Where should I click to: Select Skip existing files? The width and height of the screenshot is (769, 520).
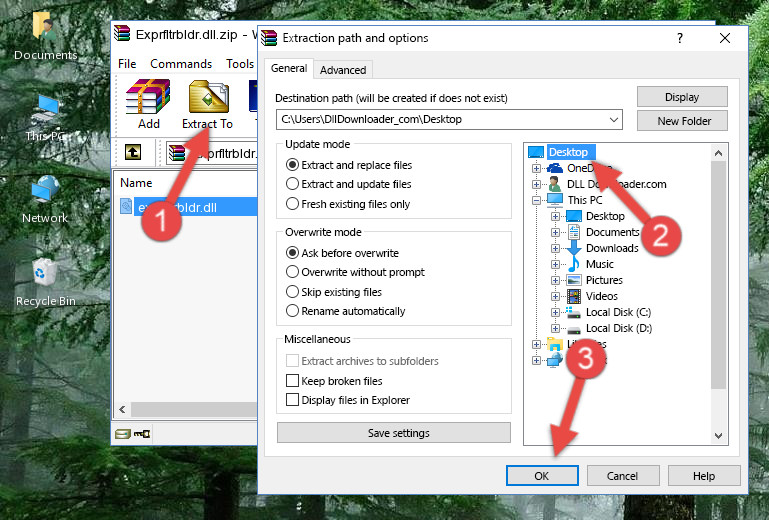292,291
